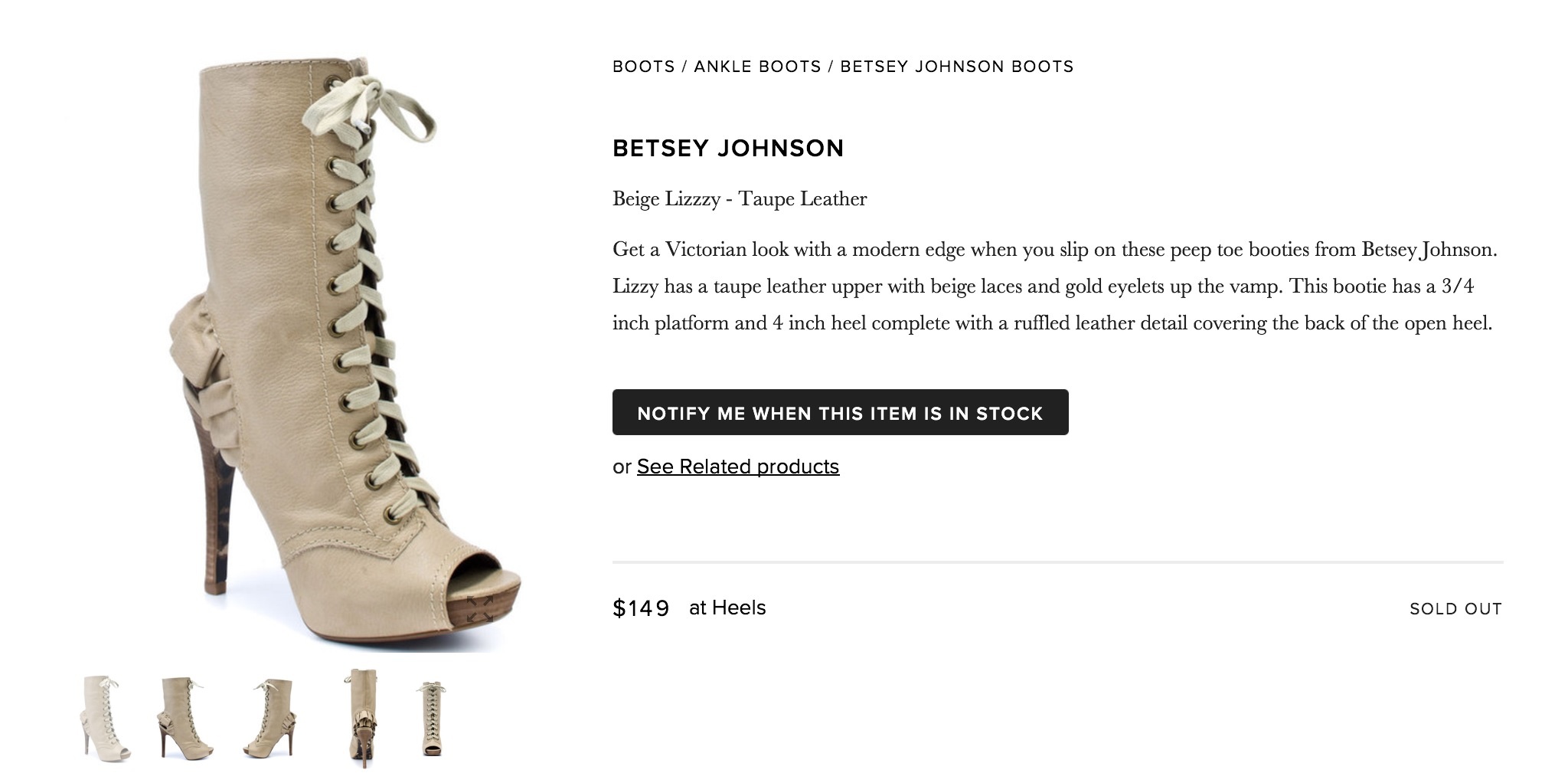Open the Boots breadcrumb

tap(643, 67)
